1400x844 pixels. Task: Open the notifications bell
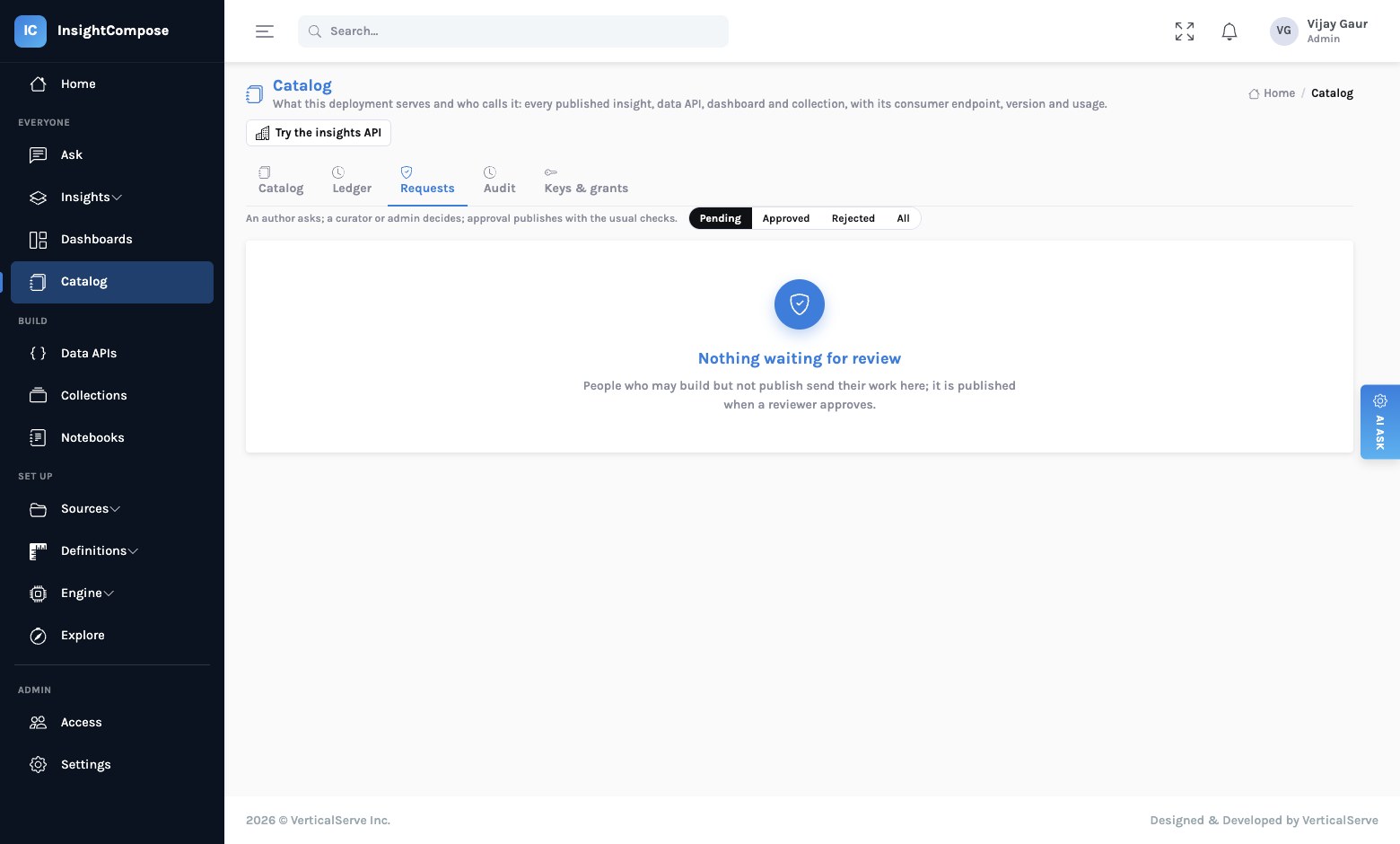point(1229,31)
